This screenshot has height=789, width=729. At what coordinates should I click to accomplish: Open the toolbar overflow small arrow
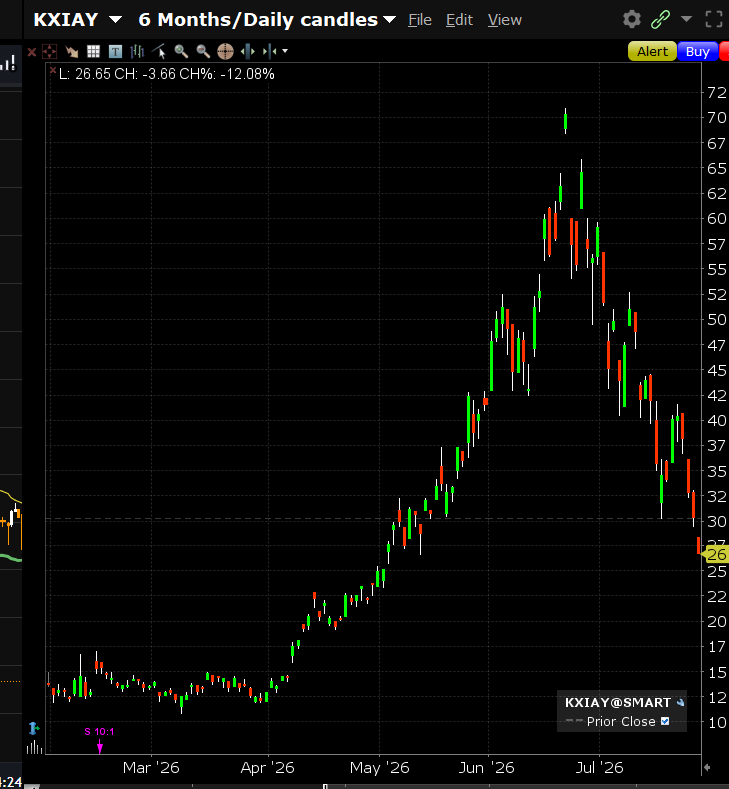pyautogui.click(x=285, y=51)
